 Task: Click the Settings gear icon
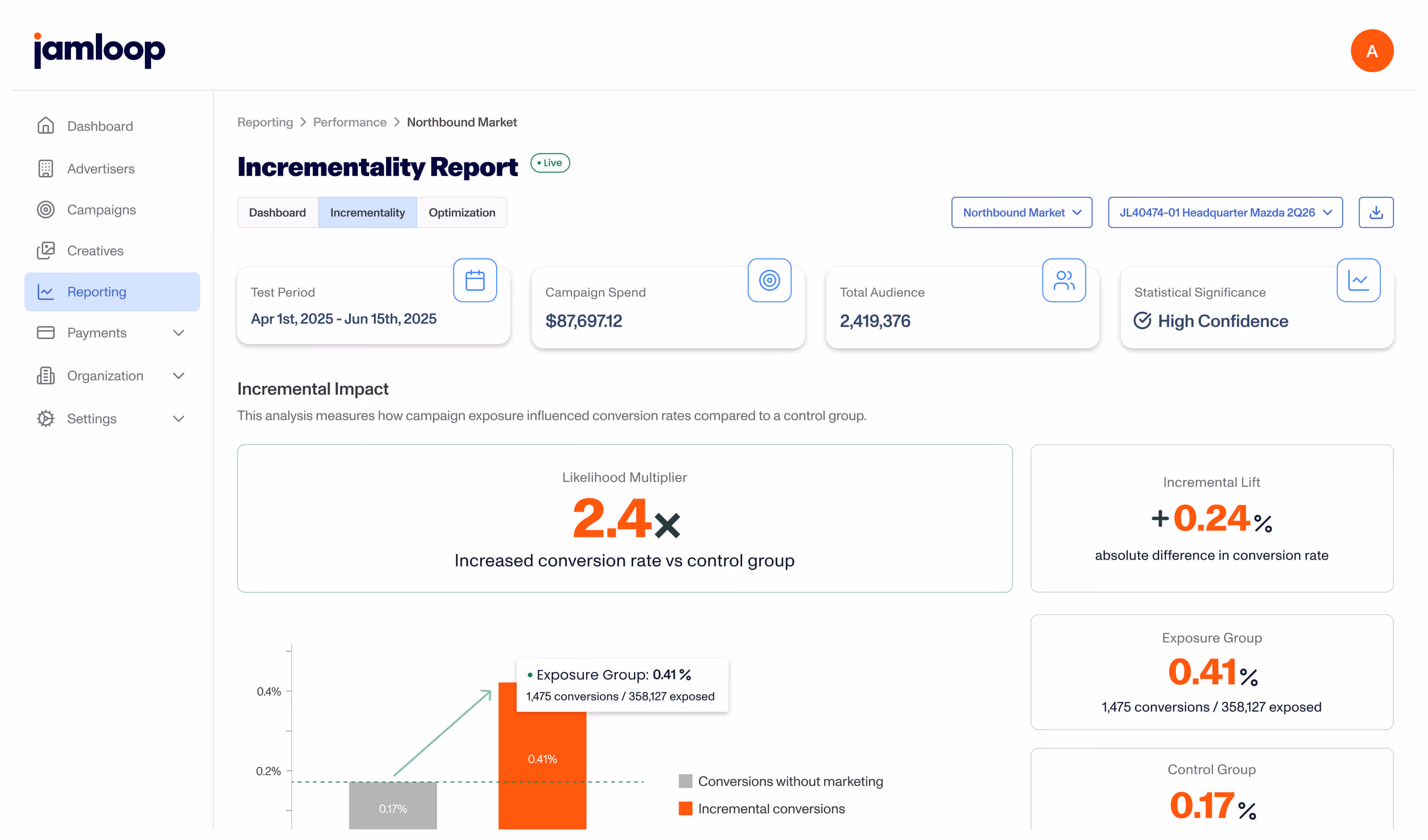pyautogui.click(x=46, y=419)
